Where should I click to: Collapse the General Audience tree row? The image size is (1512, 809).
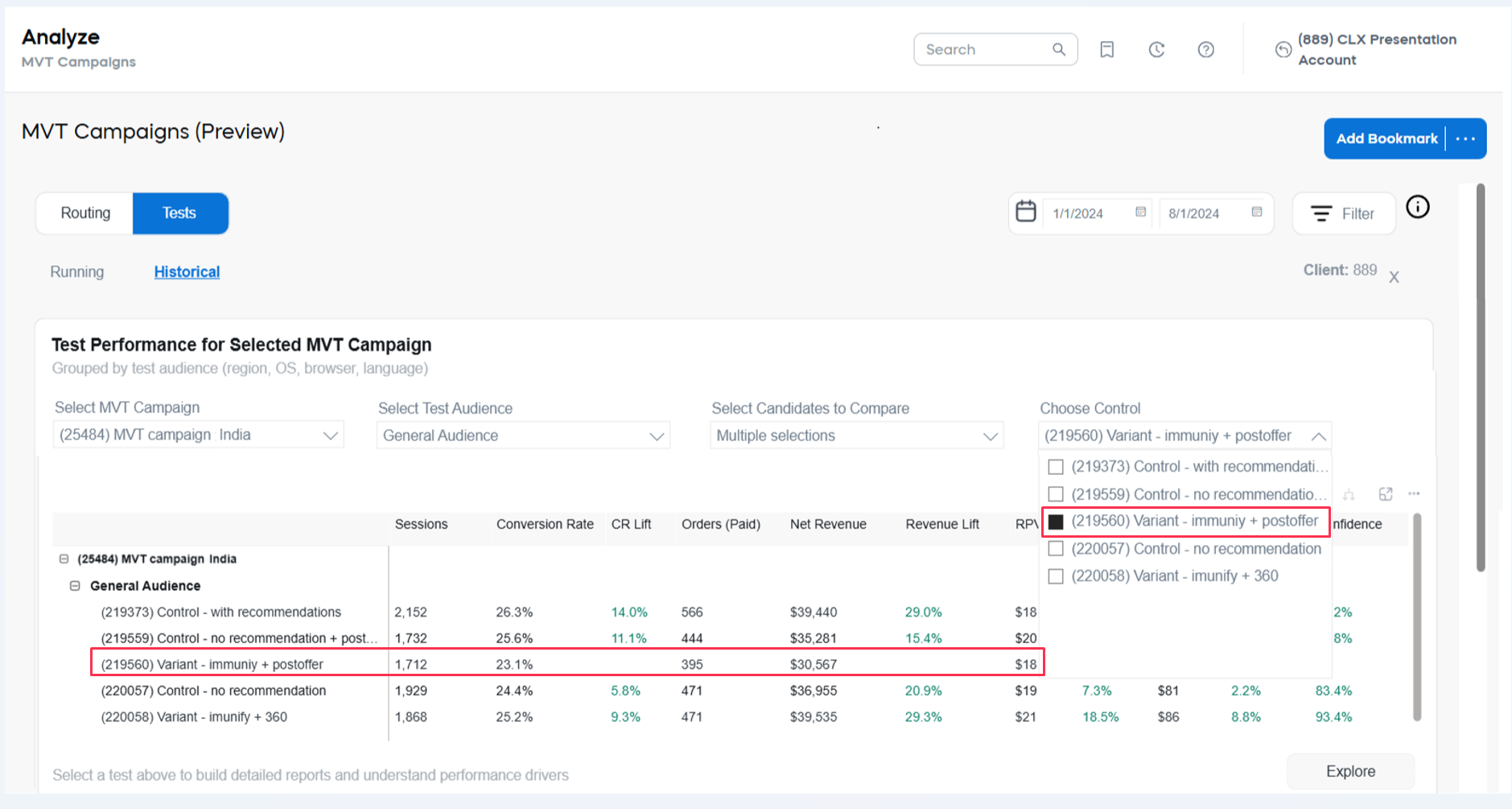[x=75, y=586]
